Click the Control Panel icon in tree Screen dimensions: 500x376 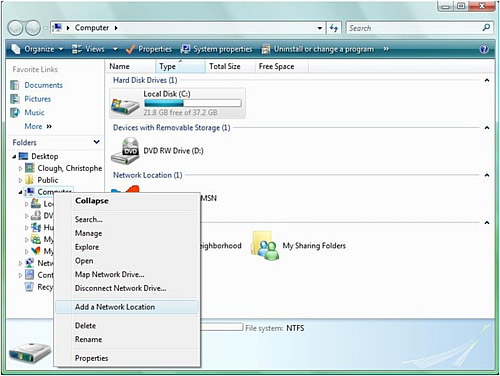point(30,275)
